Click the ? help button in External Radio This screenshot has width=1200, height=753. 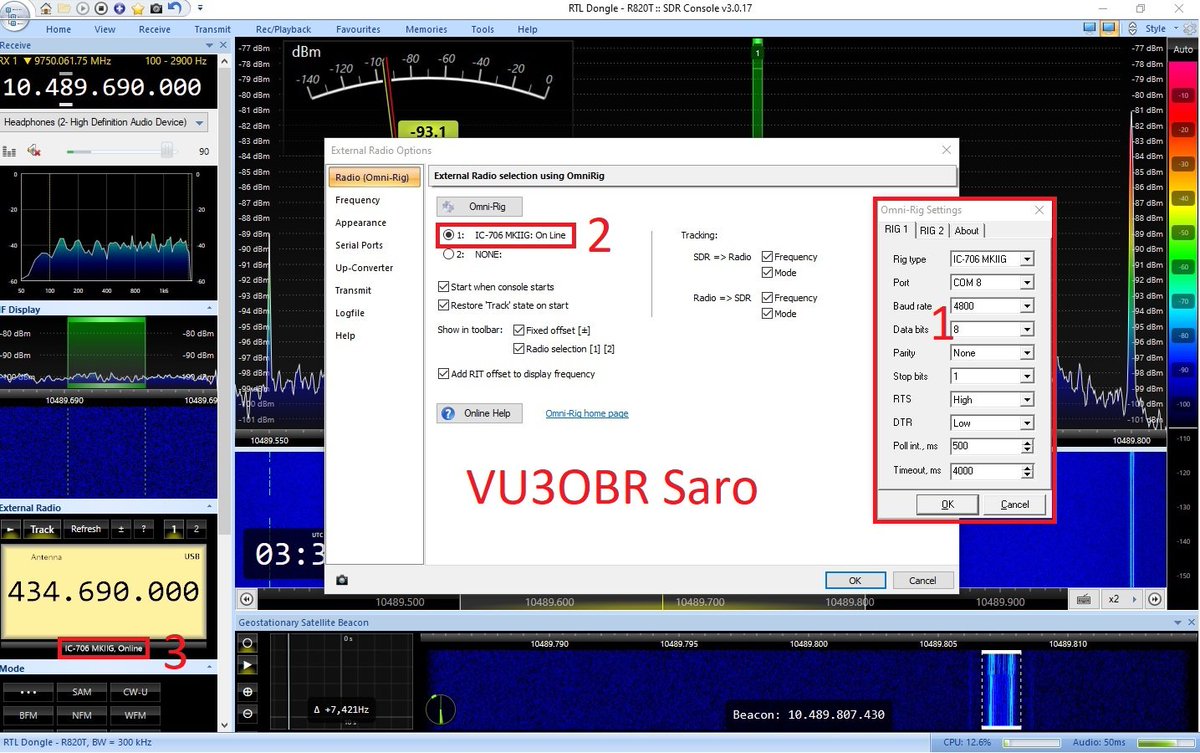pos(144,529)
